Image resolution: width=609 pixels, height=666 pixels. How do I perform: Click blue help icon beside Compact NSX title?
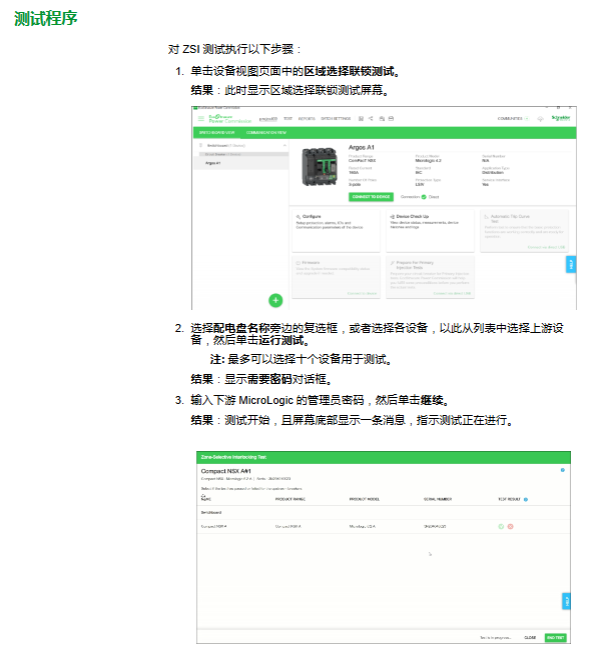[563, 470]
